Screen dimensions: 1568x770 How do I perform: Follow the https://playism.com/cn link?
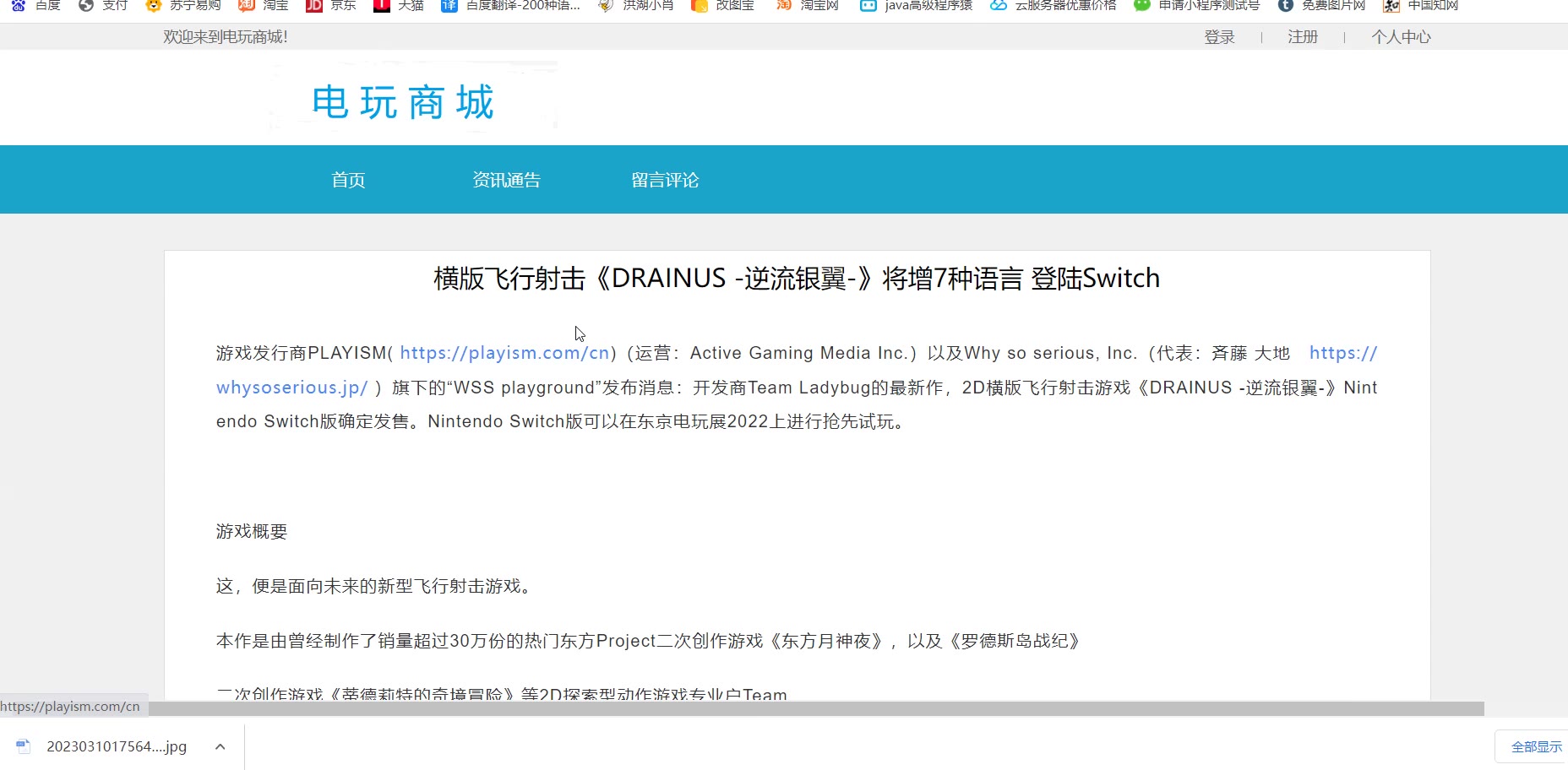(x=504, y=353)
